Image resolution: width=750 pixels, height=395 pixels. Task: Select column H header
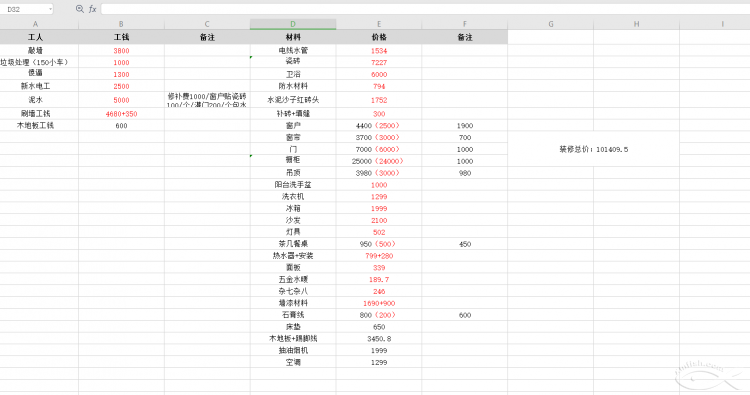[636, 24]
